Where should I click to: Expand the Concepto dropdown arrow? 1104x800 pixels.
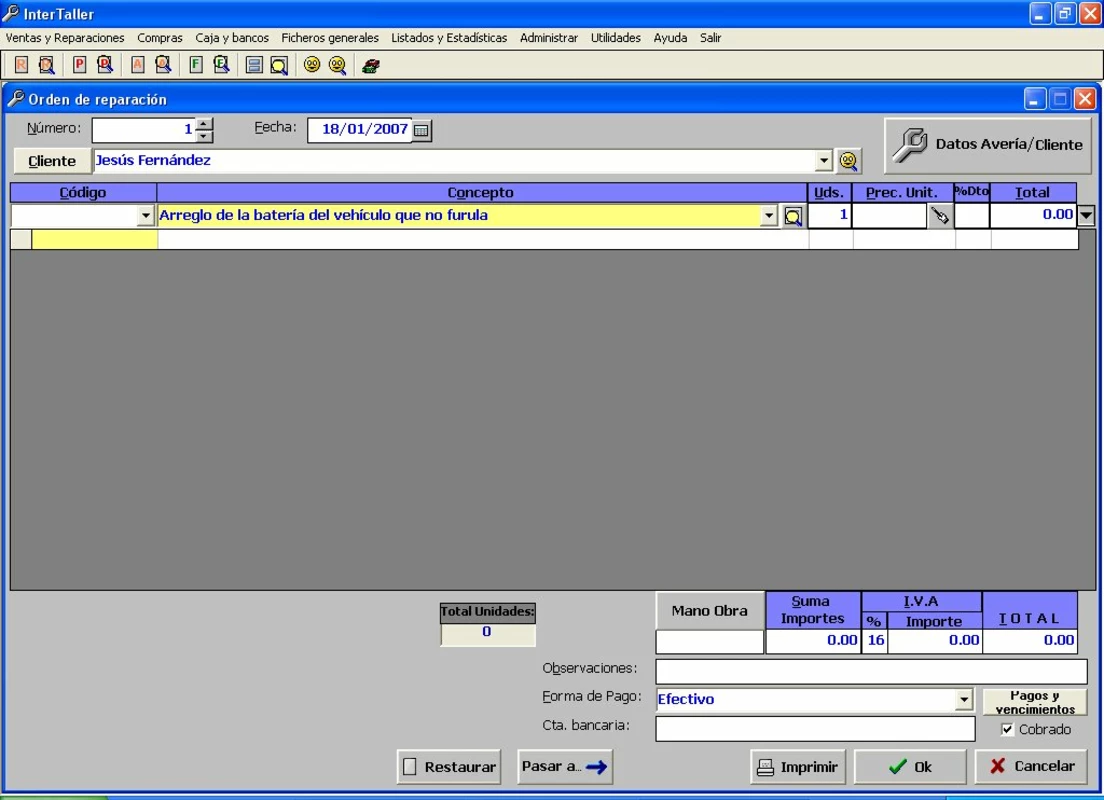tap(769, 215)
